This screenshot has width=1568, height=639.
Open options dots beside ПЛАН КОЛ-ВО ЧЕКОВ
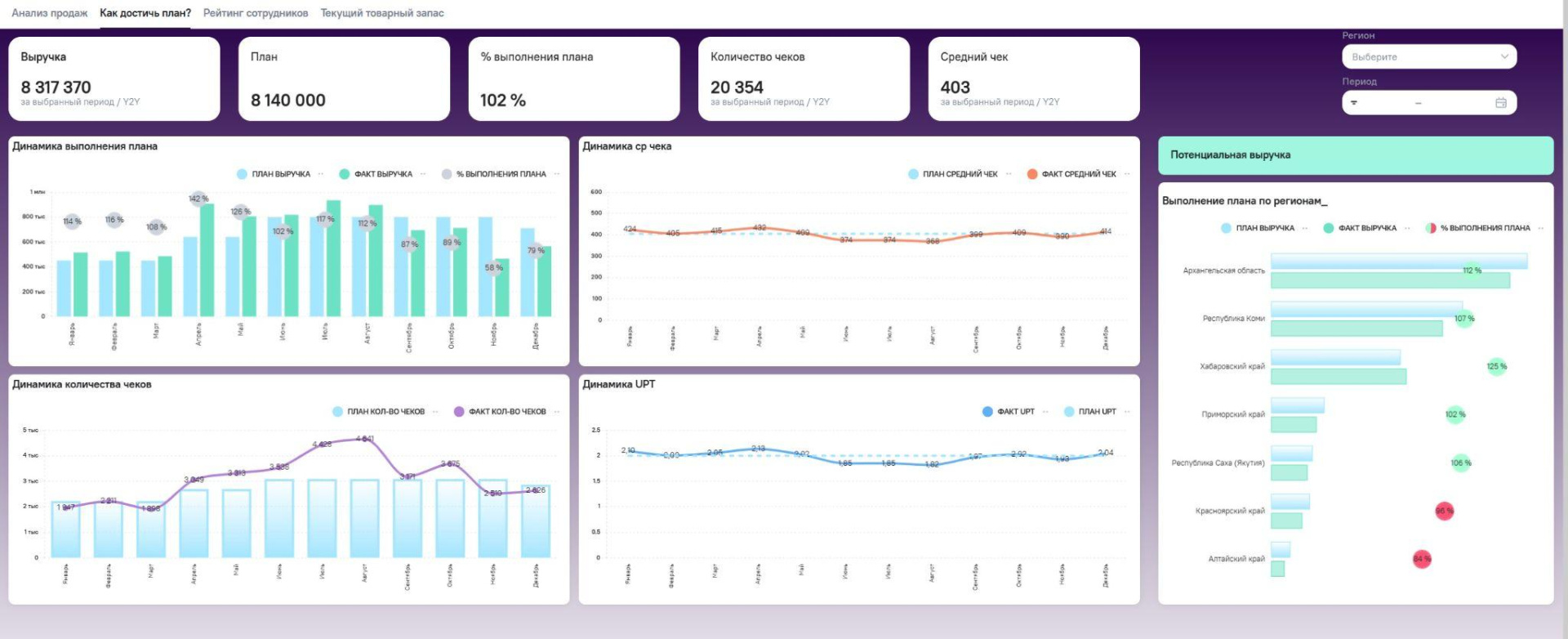click(435, 412)
